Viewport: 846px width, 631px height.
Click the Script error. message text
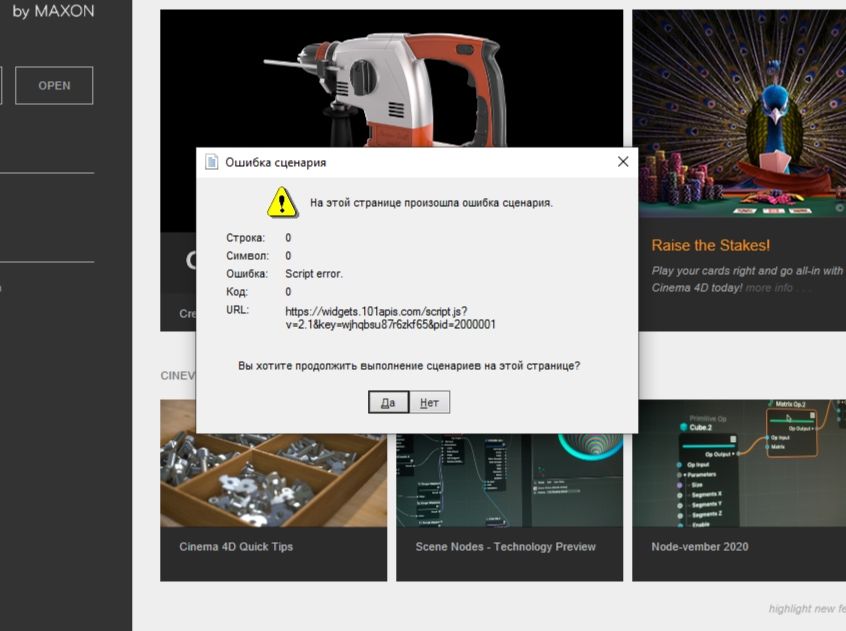pyautogui.click(x=313, y=273)
